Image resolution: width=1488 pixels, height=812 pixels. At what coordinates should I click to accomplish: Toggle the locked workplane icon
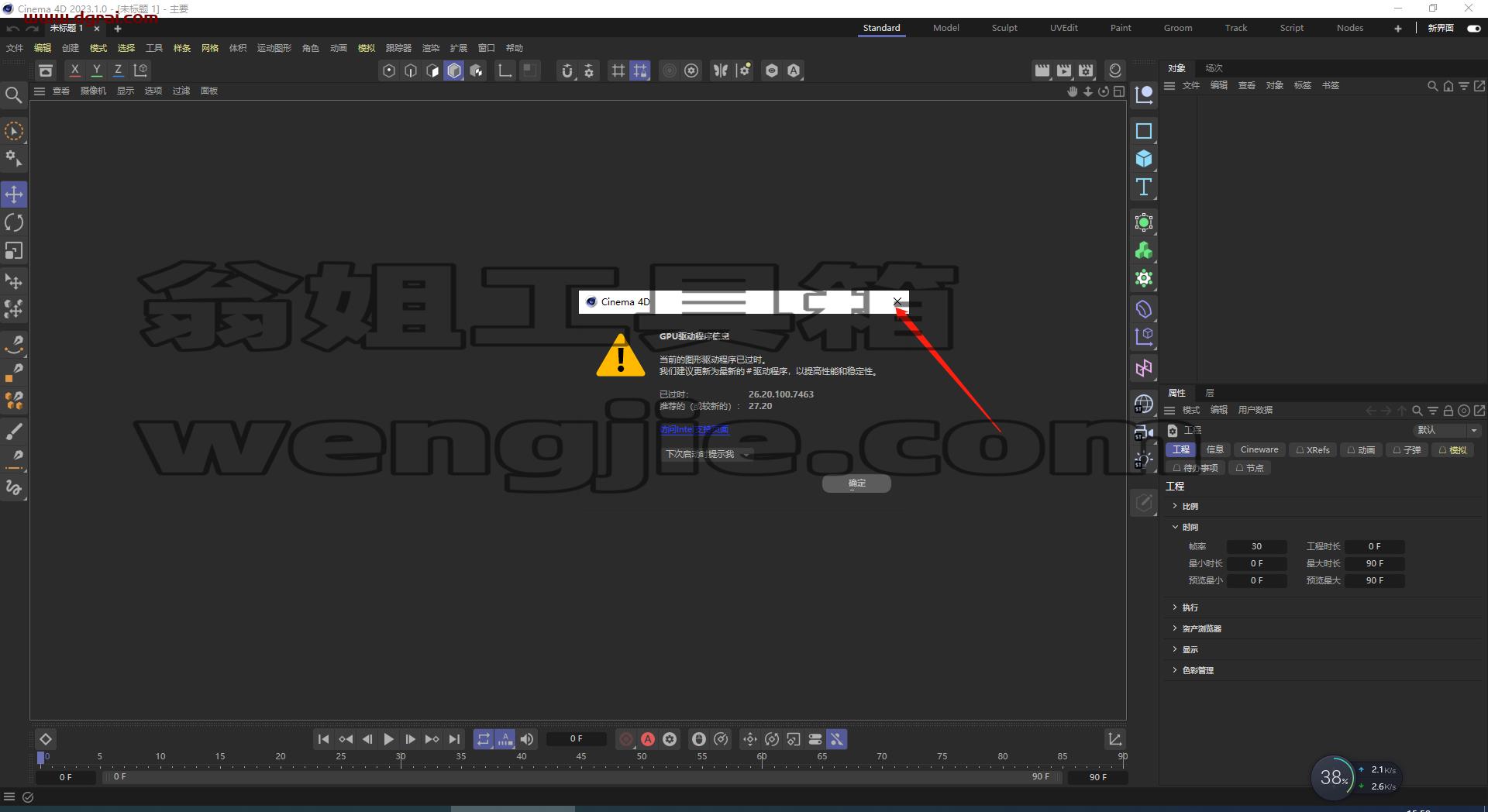[x=640, y=71]
